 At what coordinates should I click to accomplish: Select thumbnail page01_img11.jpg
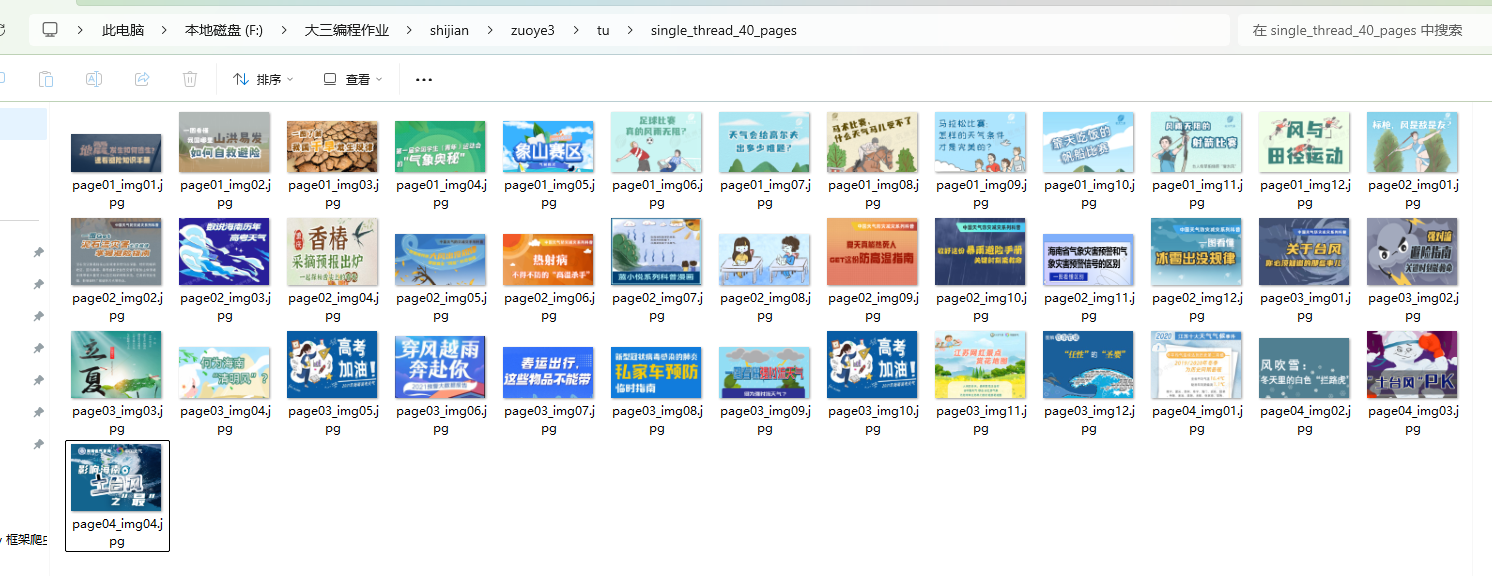[x=1196, y=142]
